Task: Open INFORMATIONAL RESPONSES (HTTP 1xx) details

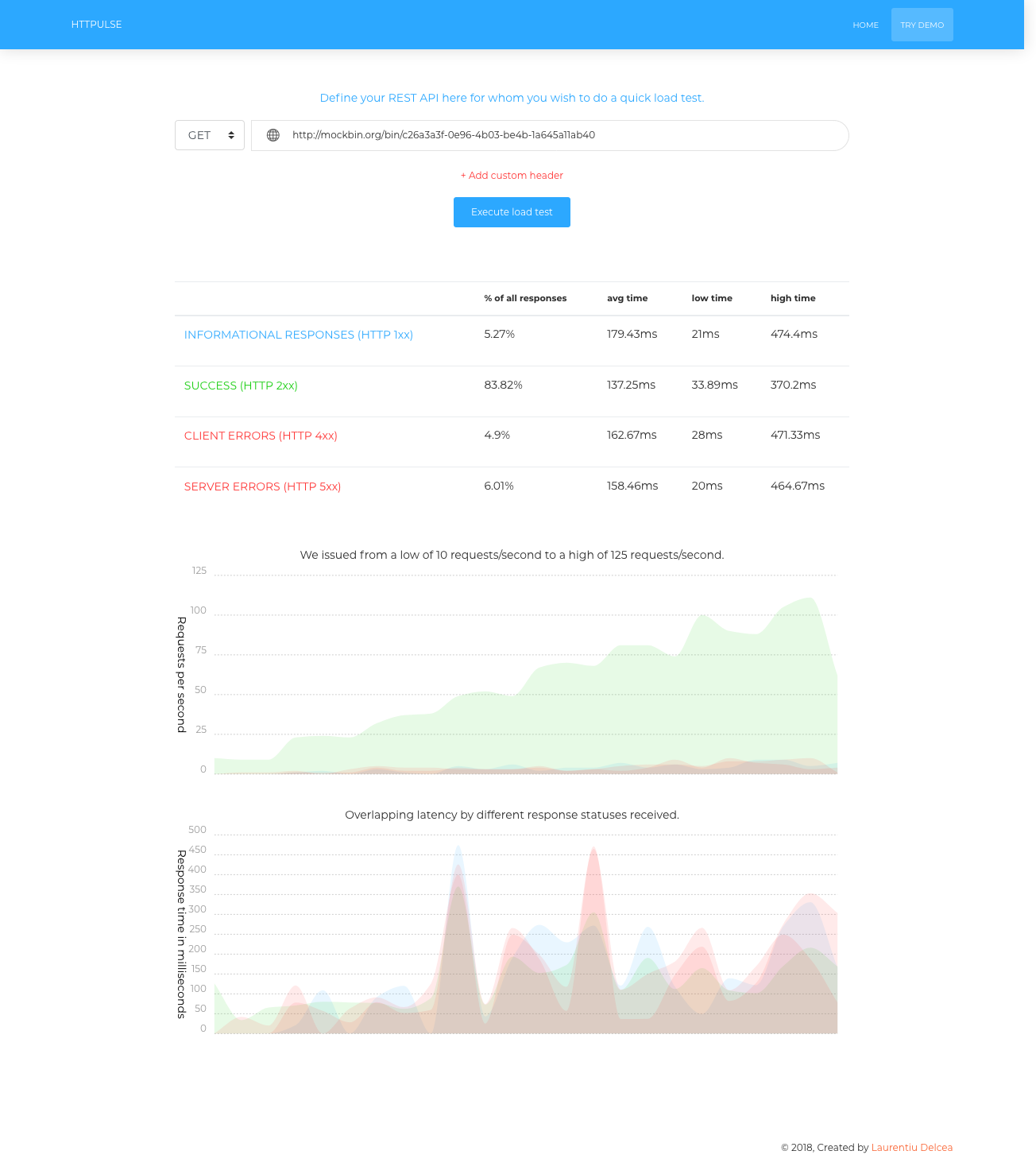Action: (299, 335)
